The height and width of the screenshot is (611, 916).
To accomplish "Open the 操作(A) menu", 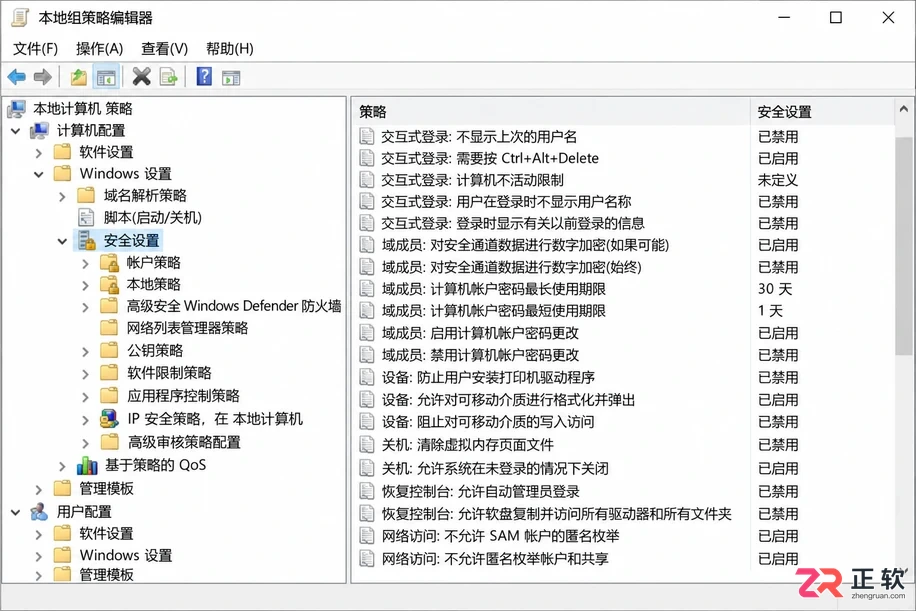I will coord(99,48).
